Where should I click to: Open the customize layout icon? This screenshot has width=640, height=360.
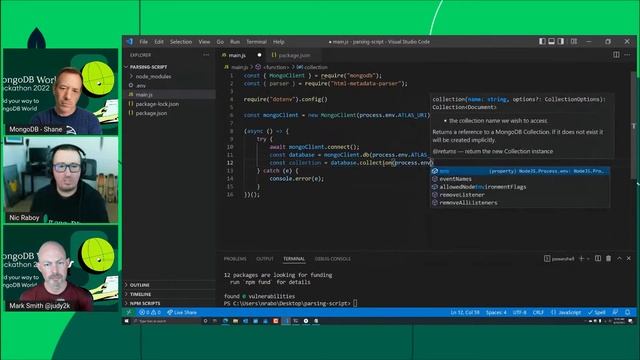pos(574,41)
